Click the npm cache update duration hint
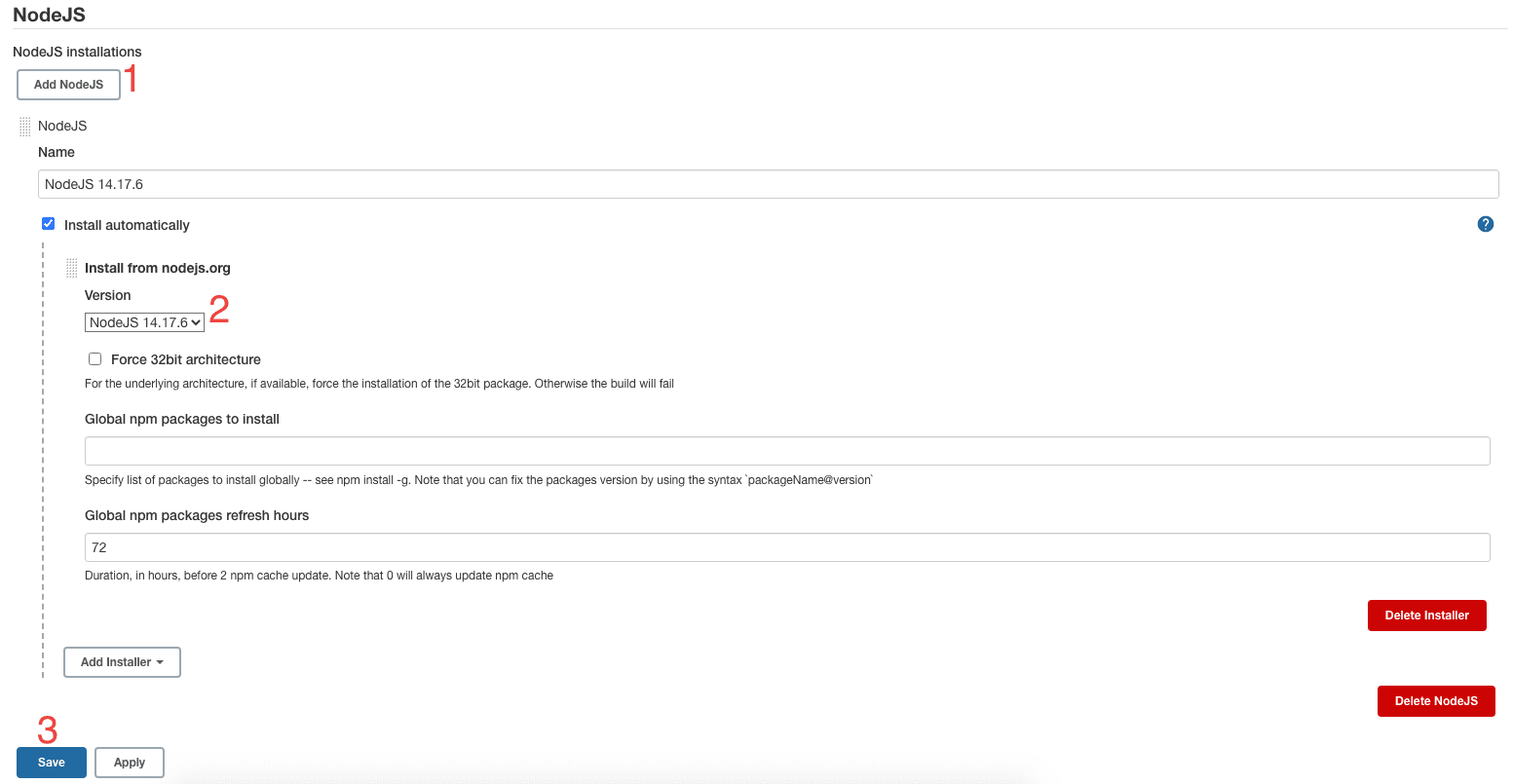Screen dimensions: 1513x784 [x=319, y=576]
